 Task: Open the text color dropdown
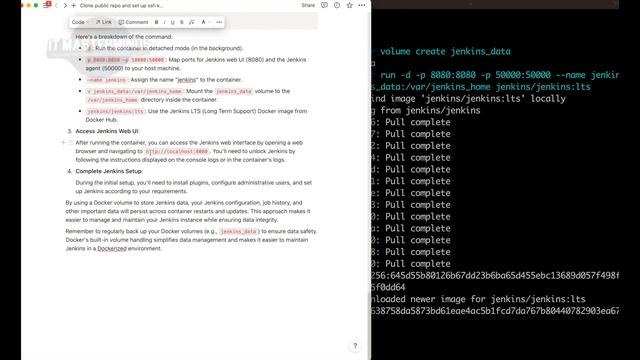click(x=205, y=22)
